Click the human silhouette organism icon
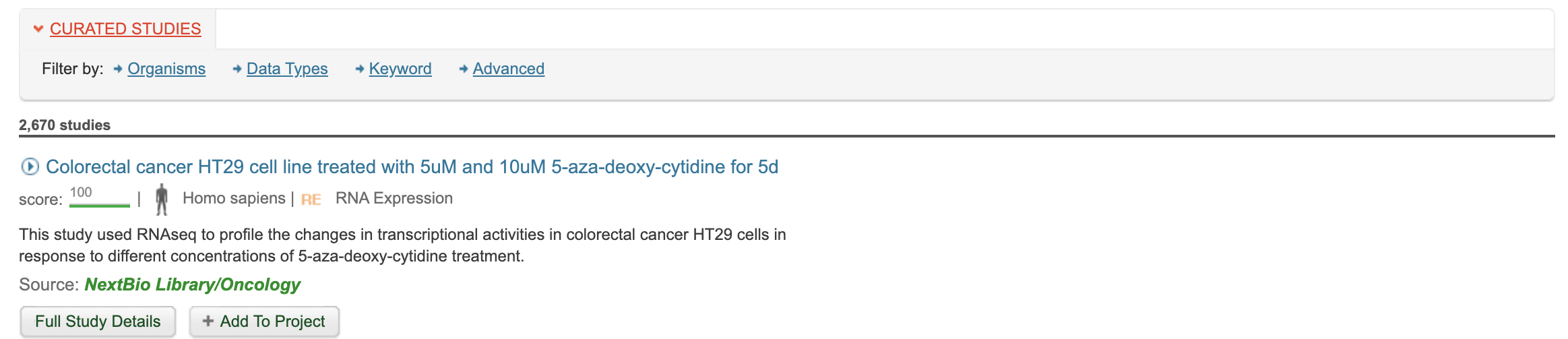Screen dimensions: 1568x339 pyautogui.click(x=162, y=199)
